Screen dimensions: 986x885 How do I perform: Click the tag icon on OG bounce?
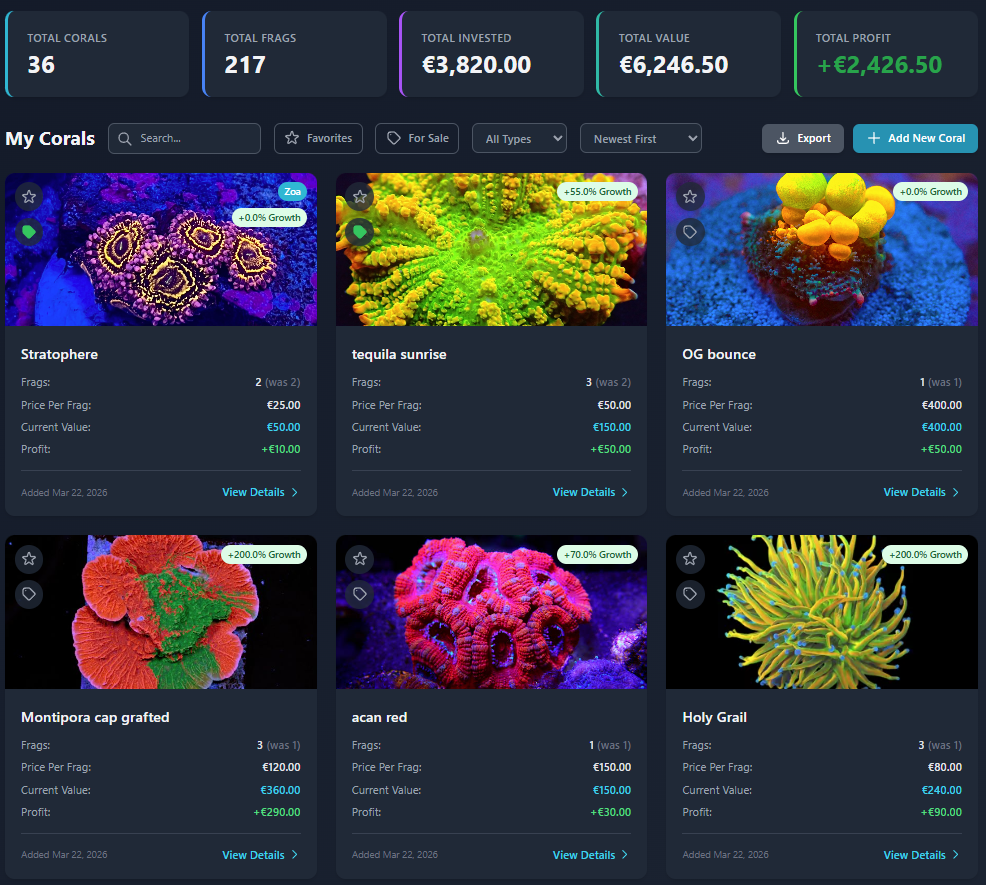[690, 231]
